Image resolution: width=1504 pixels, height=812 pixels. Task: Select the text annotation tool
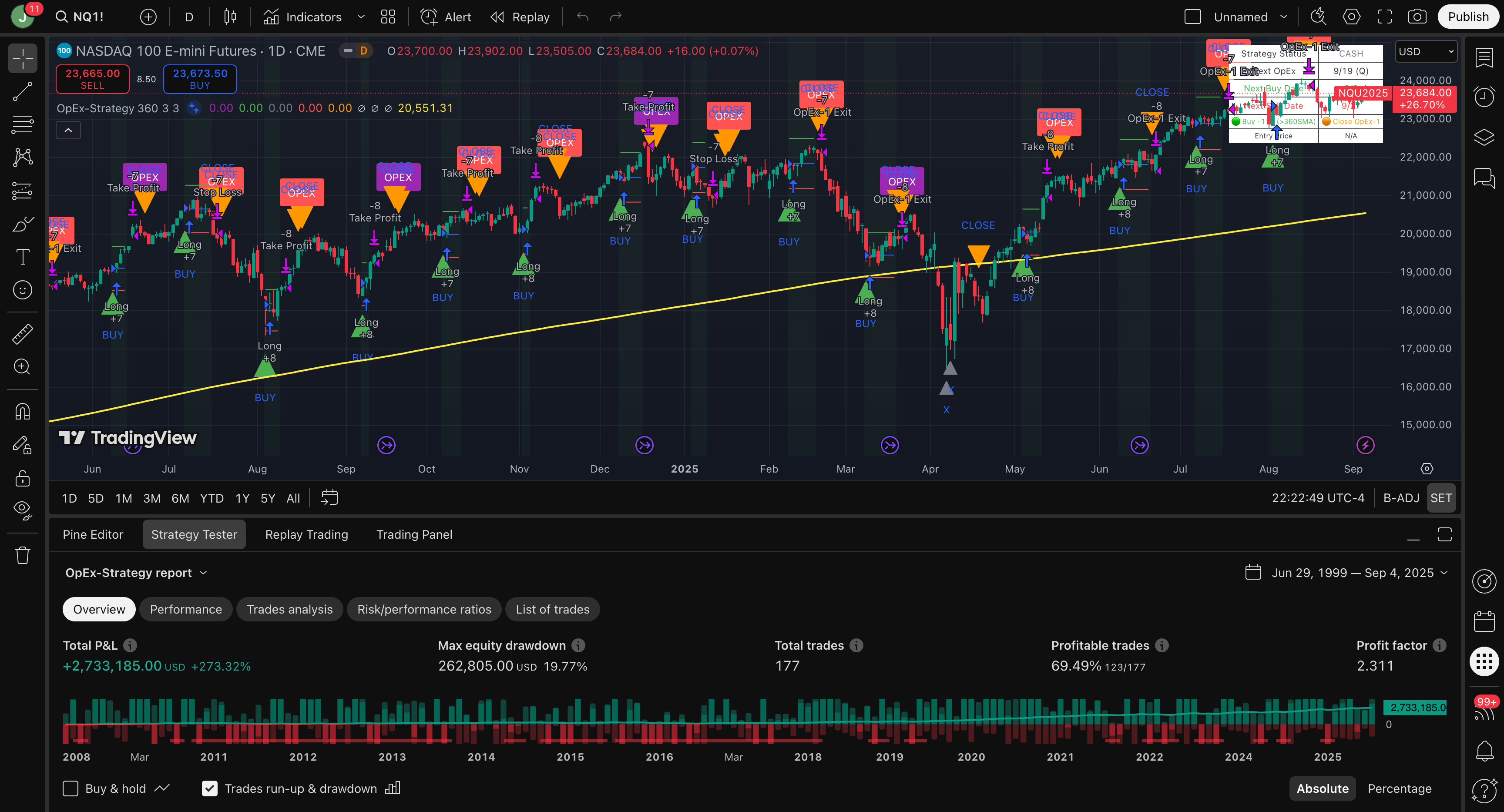(23, 256)
